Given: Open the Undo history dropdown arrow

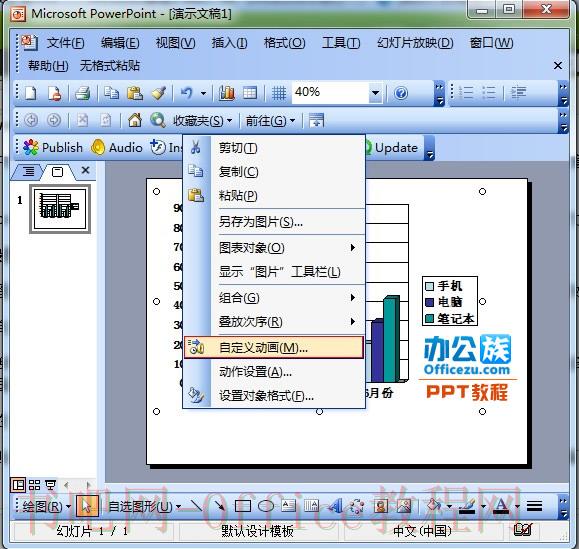Looking at the screenshot, I should [x=203, y=93].
